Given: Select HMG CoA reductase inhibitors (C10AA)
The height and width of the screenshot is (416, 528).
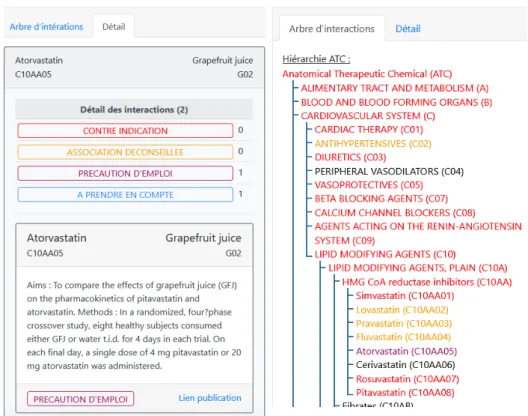Looking at the screenshot, I should point(427,282).
